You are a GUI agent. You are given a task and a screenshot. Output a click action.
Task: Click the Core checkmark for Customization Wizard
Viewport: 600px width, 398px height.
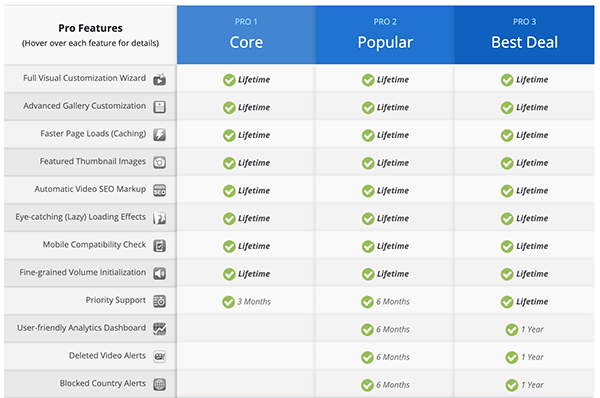click(x=229, y=80)
